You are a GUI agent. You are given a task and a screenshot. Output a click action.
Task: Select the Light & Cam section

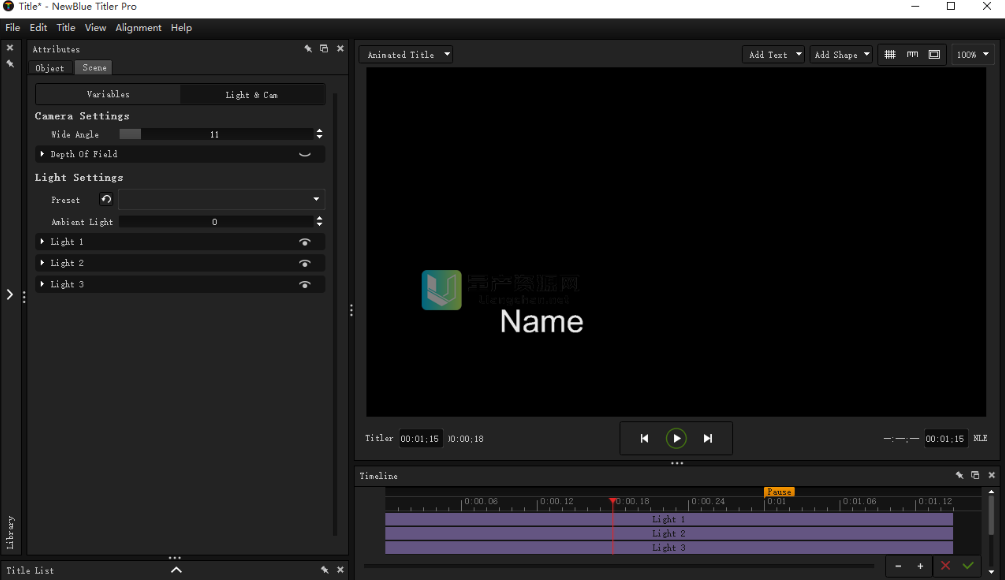coord(252,95)
